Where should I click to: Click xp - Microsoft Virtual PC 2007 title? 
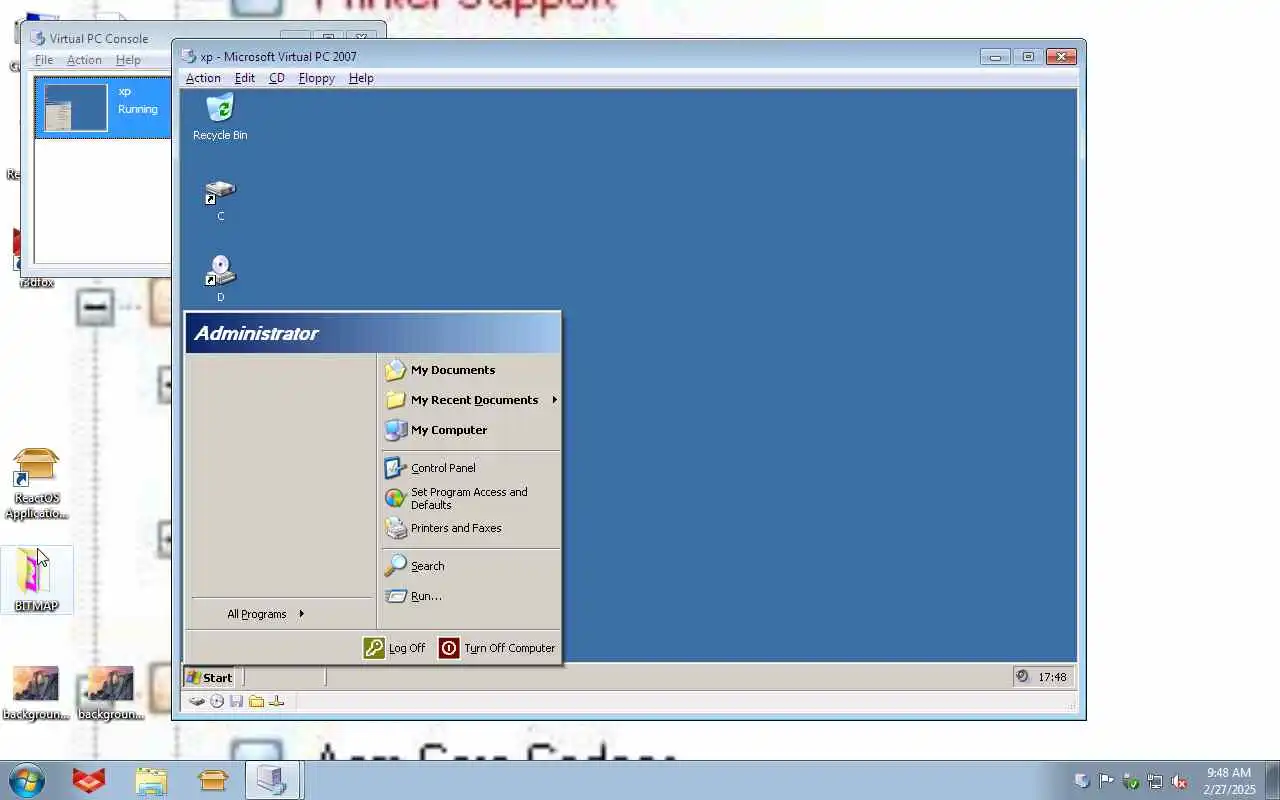click(278, 56)
